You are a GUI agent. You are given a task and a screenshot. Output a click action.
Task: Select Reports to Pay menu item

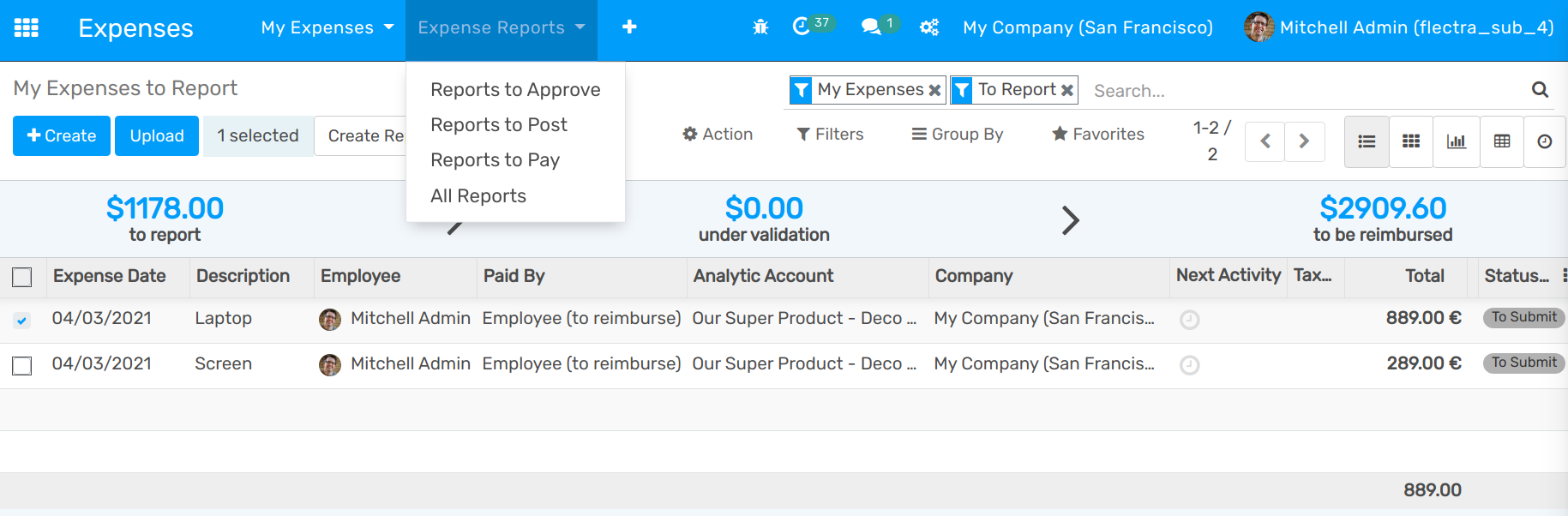coord(515,159)
